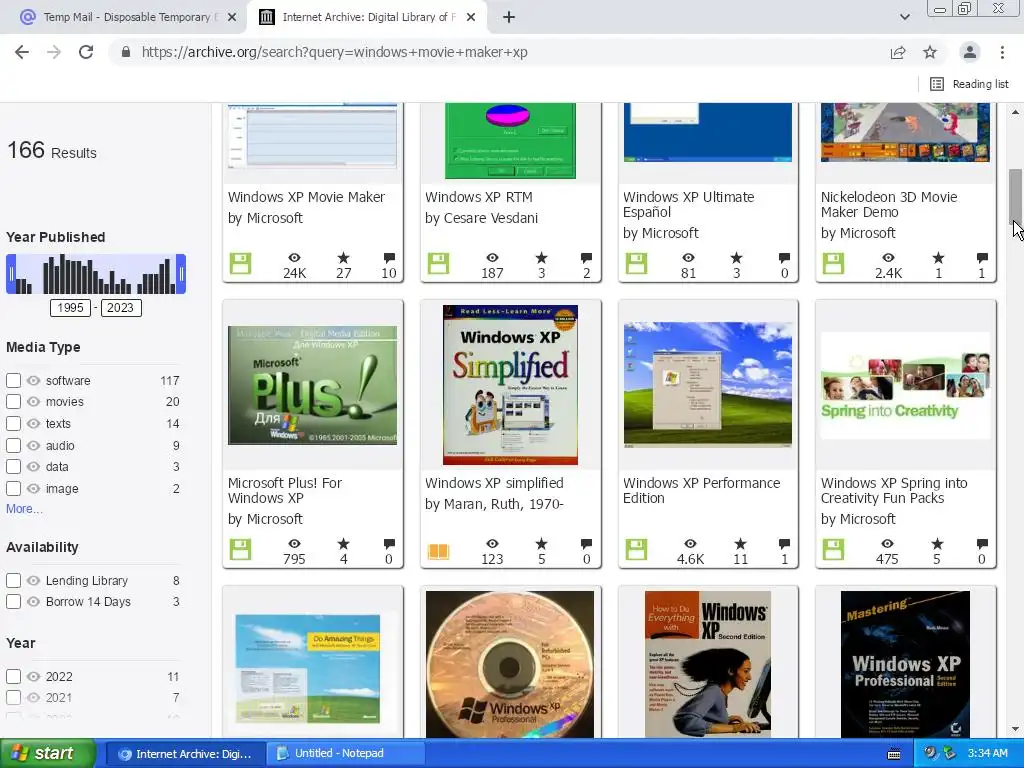Click software icon on Windows XP Movie Maker card
The width and height of the screenshot is (1024, 768).
tap(240, 264)
